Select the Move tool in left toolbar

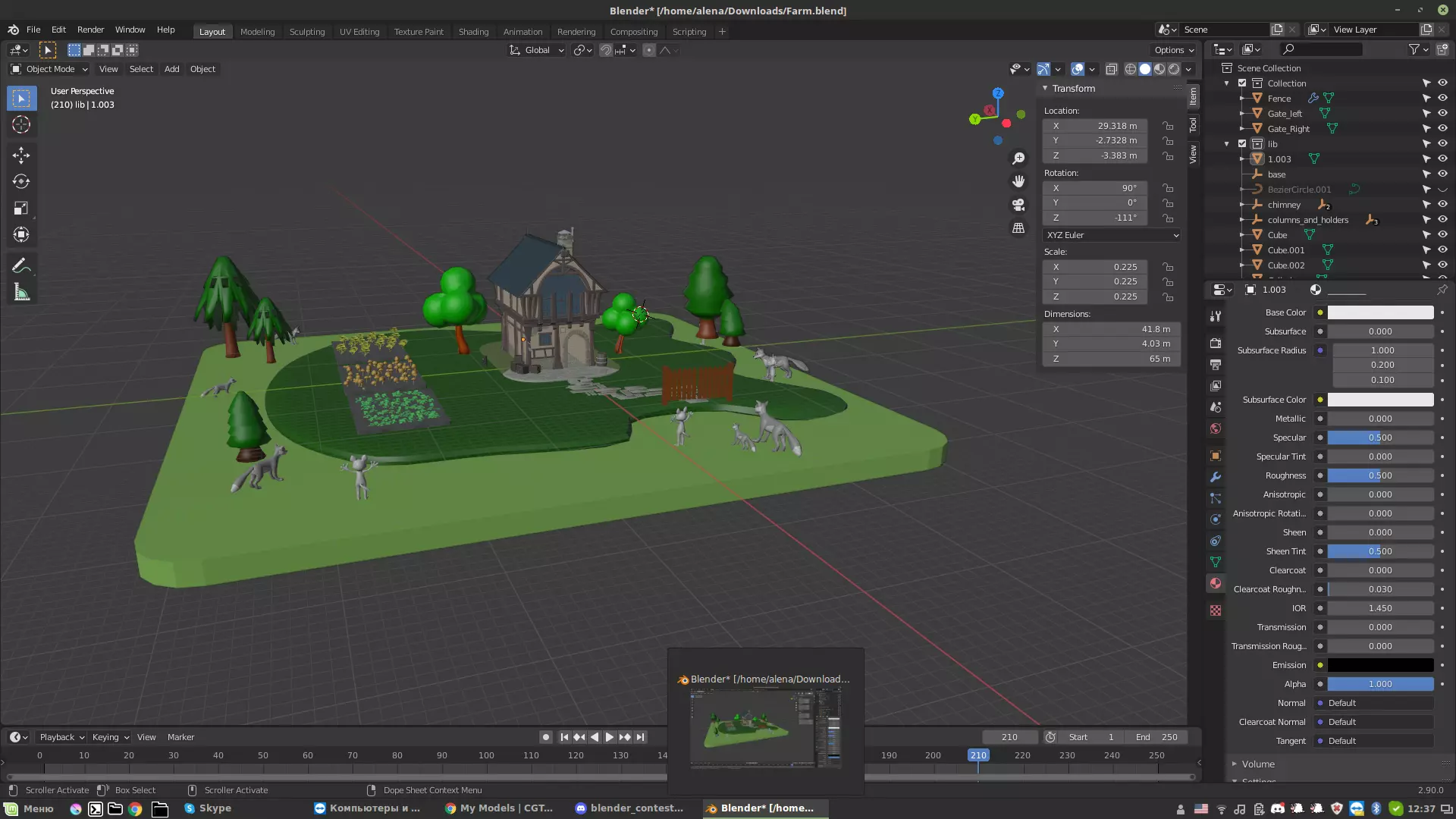point(21,155)
